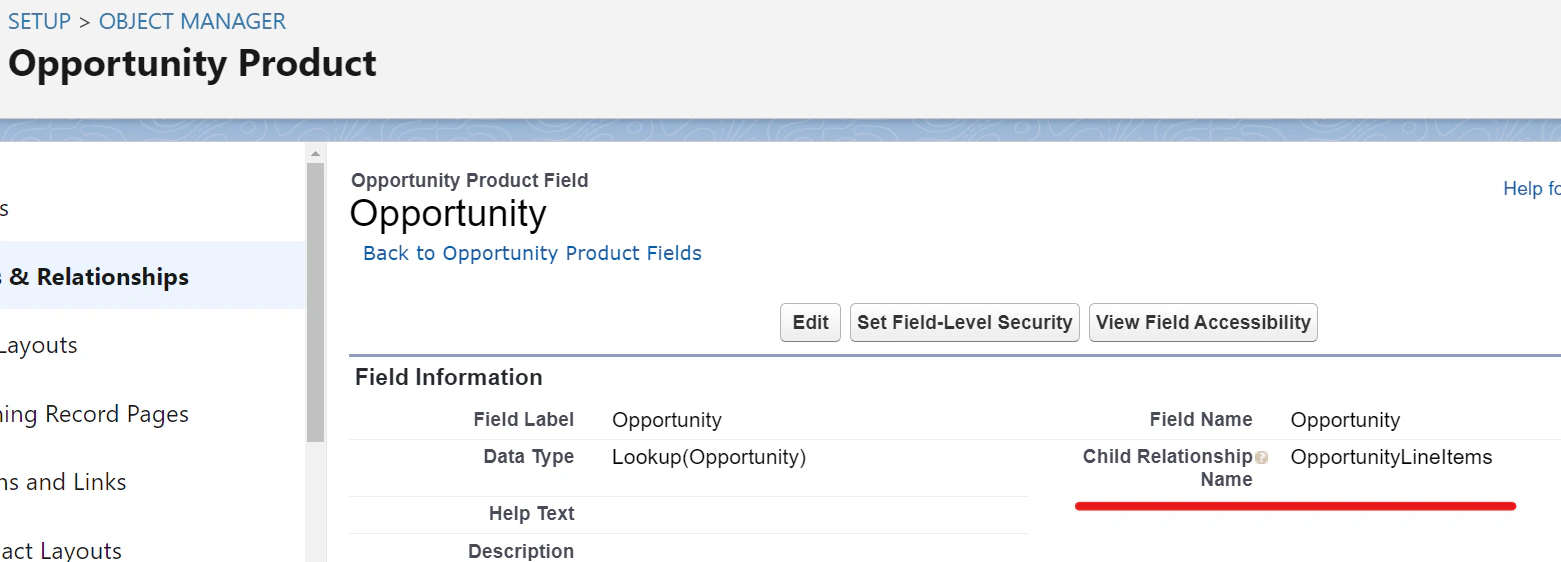Open View Field Accessibility

[1202, 322]
